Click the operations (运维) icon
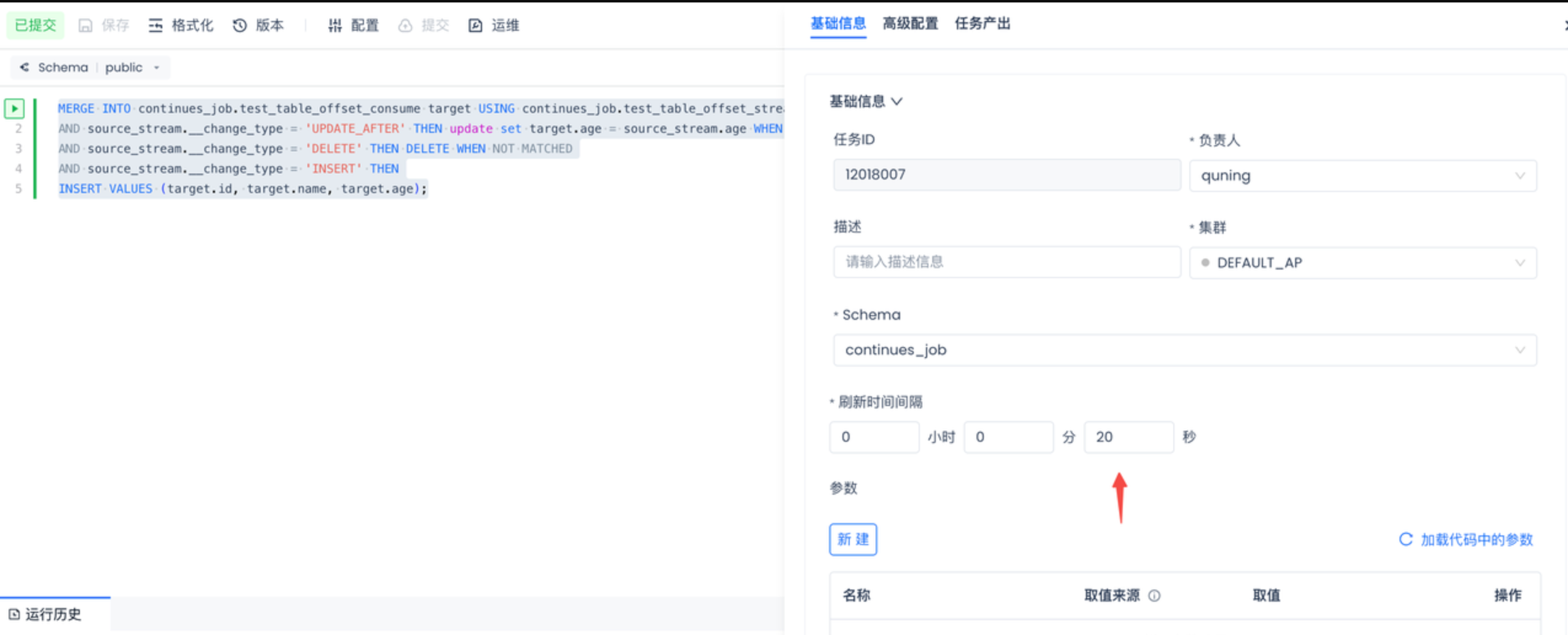Image resolution: width=1568 pixels, height=635 pixels. point(475,25)
